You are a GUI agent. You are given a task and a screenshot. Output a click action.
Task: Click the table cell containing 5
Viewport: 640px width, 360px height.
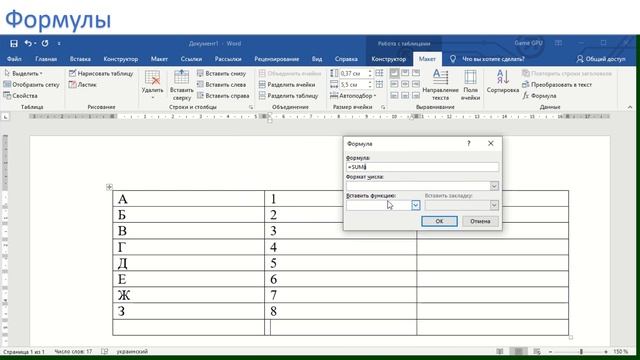340,263
